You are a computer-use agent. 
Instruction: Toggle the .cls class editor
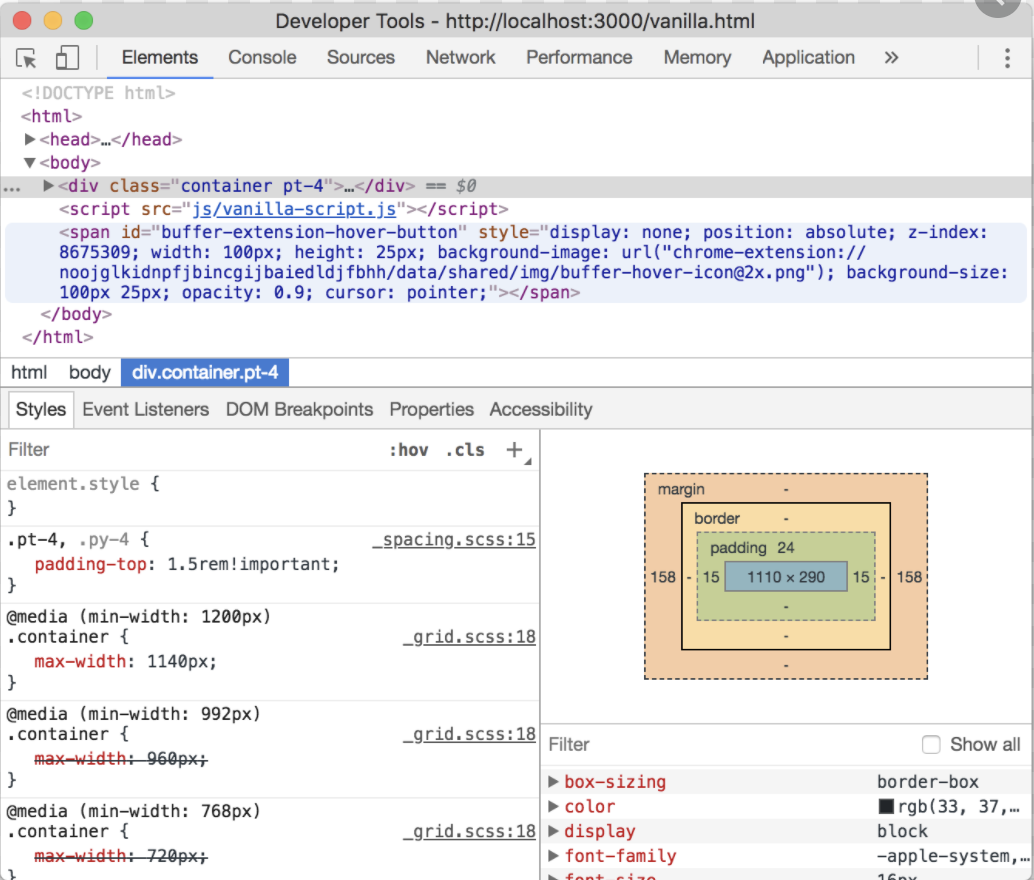(x=465, y=450)
